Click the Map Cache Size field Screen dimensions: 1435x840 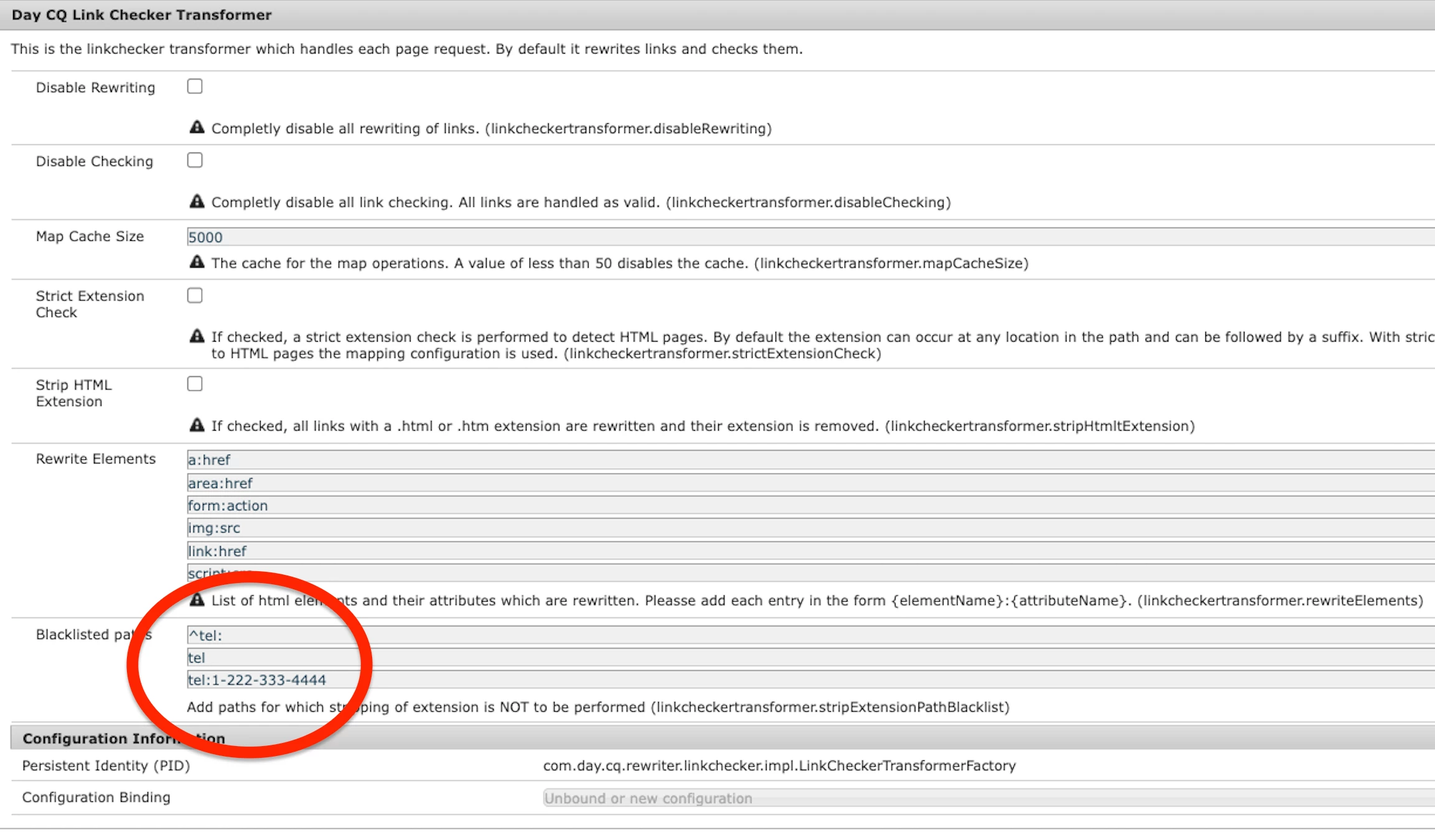click(809, 237)
